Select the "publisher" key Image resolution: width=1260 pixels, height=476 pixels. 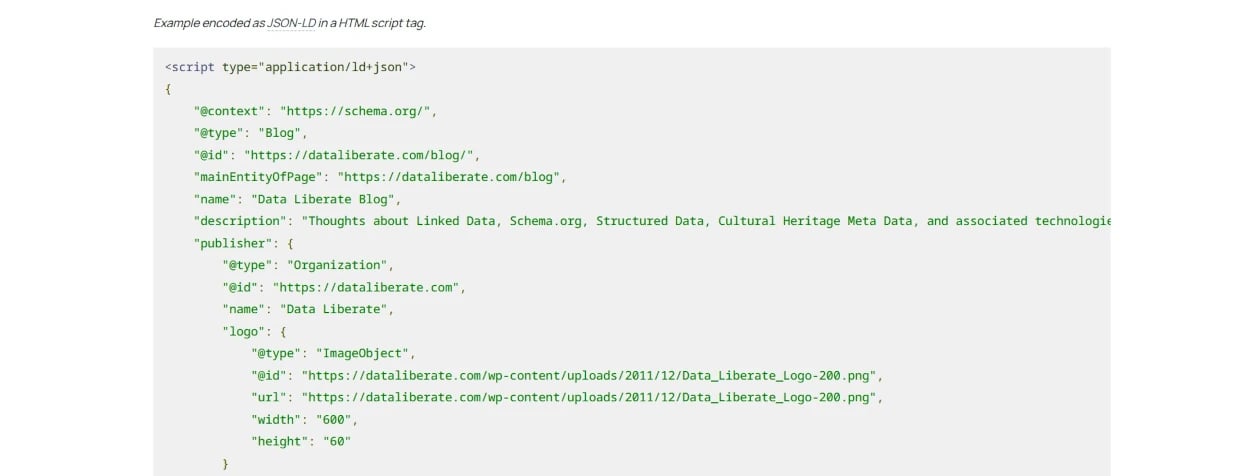click(x=233, y=243)
